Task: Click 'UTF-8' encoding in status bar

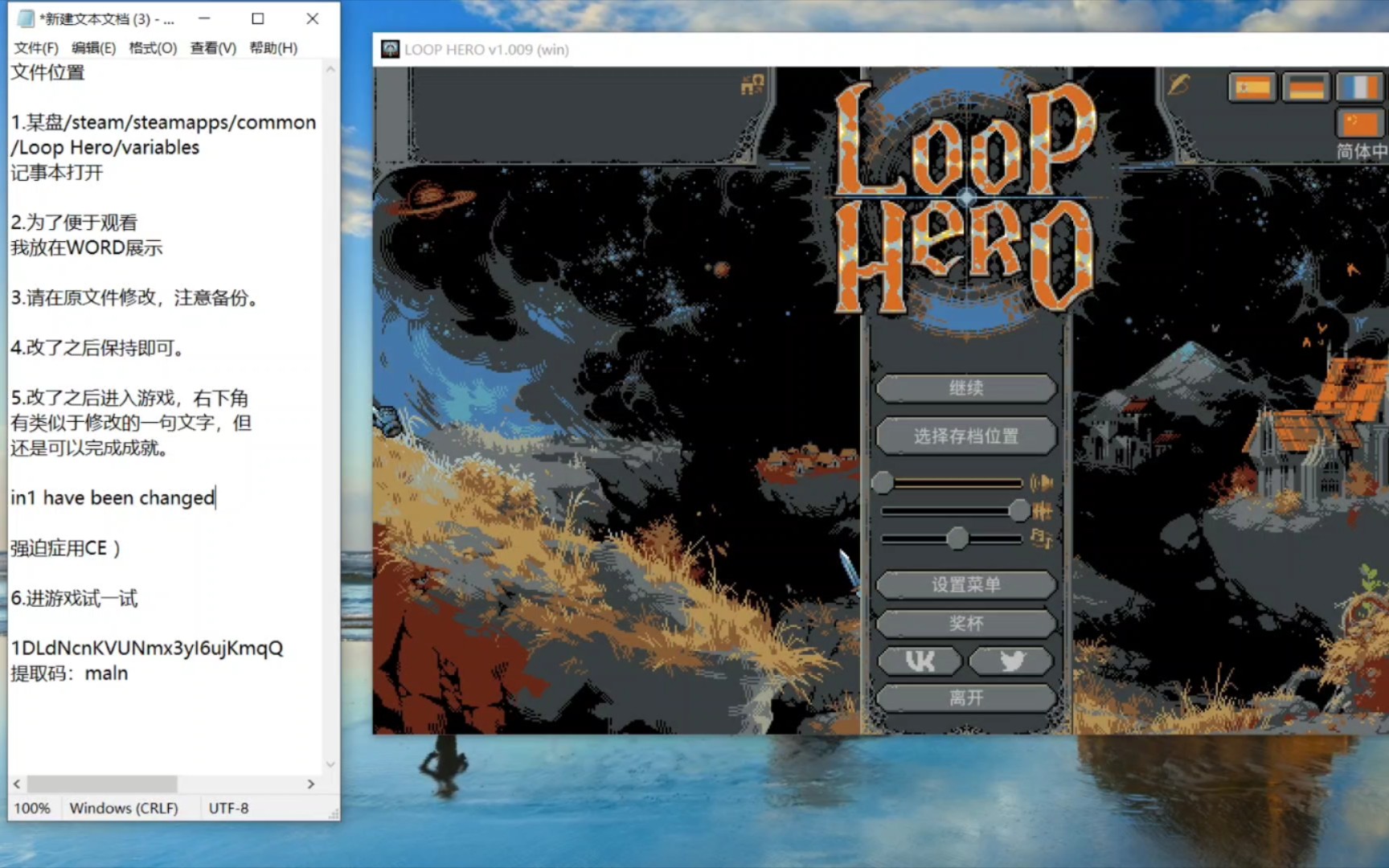Action: 228,808
